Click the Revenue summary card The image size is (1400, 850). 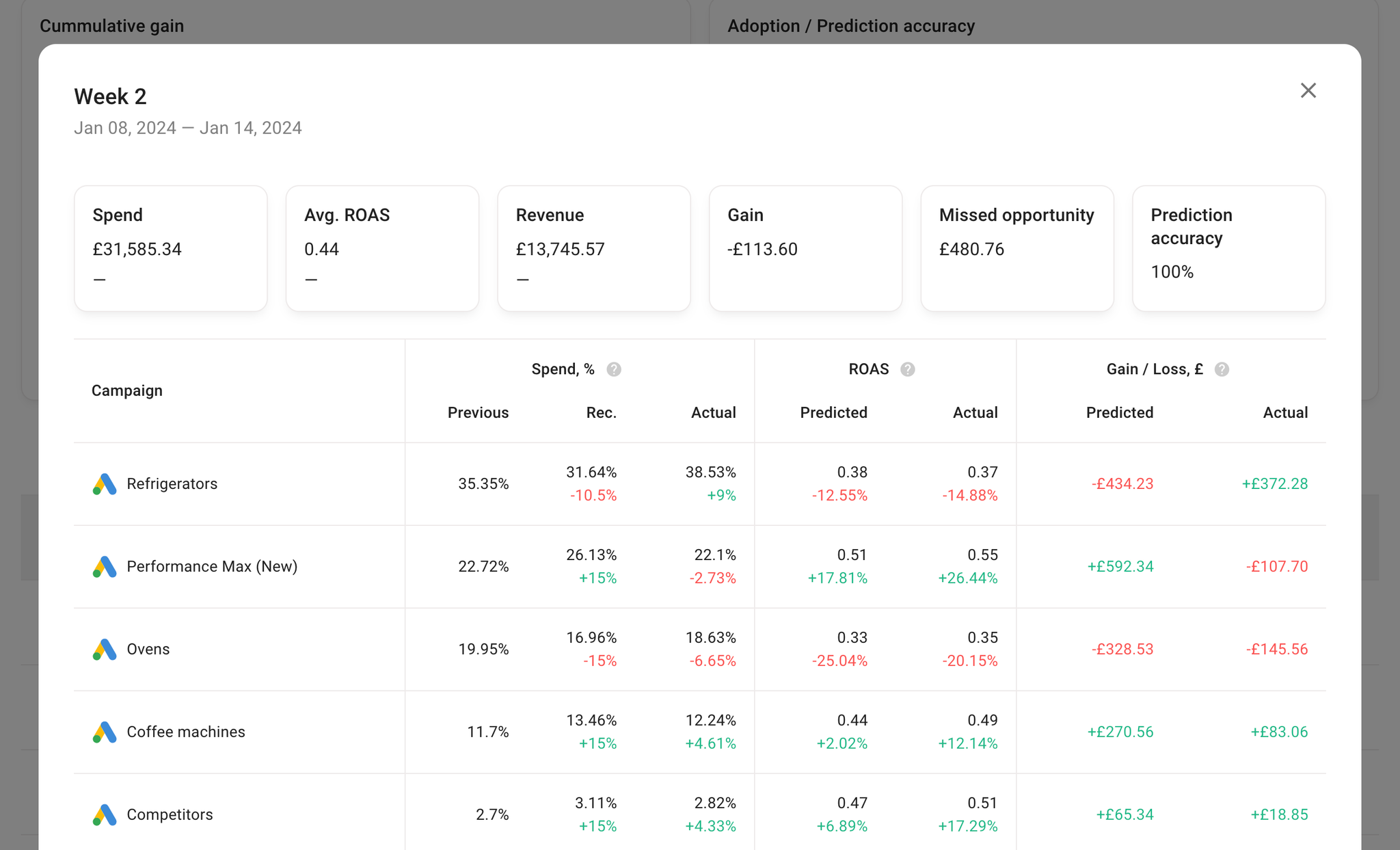click(x=594, y=248)
